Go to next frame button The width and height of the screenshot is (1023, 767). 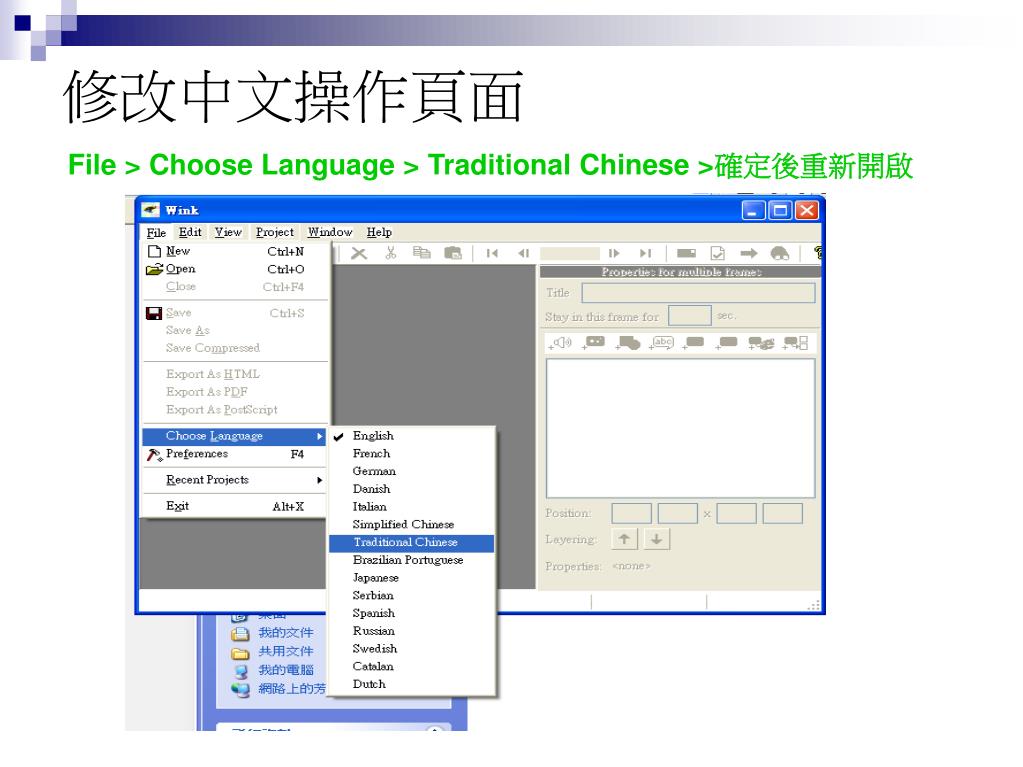click(x=613, y=253)
